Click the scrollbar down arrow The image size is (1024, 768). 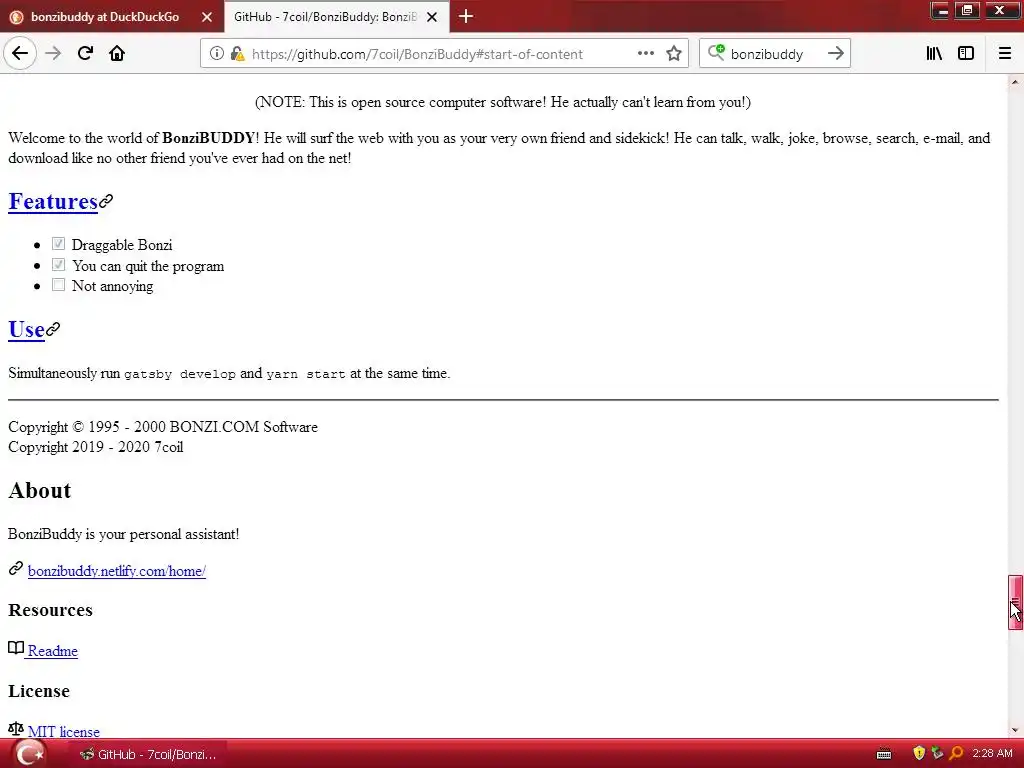(x=1015, y=730)
